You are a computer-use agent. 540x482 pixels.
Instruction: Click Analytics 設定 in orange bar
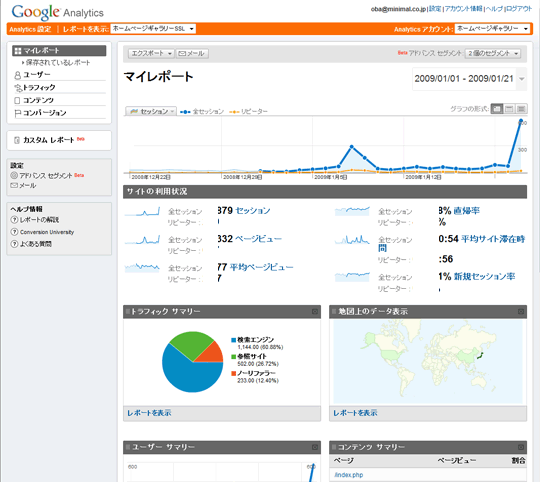30,29
